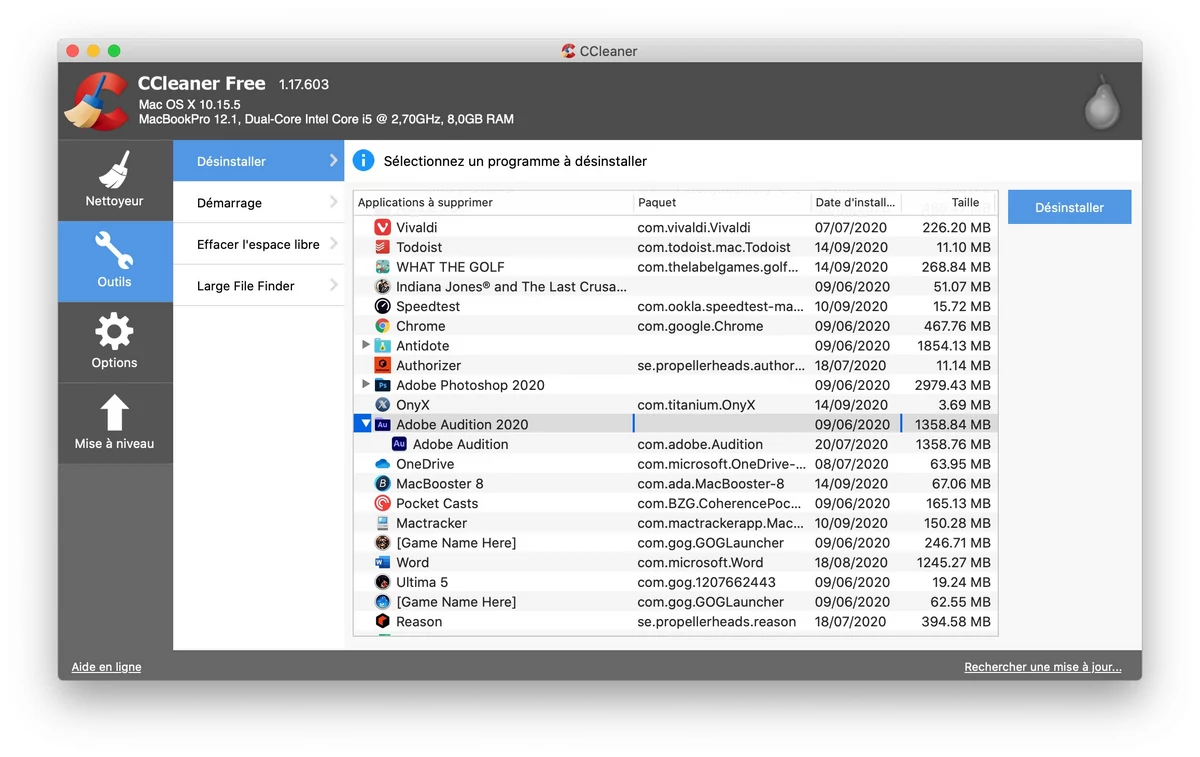Click the 07/07/2020 install date

click(x=851, y=228)
